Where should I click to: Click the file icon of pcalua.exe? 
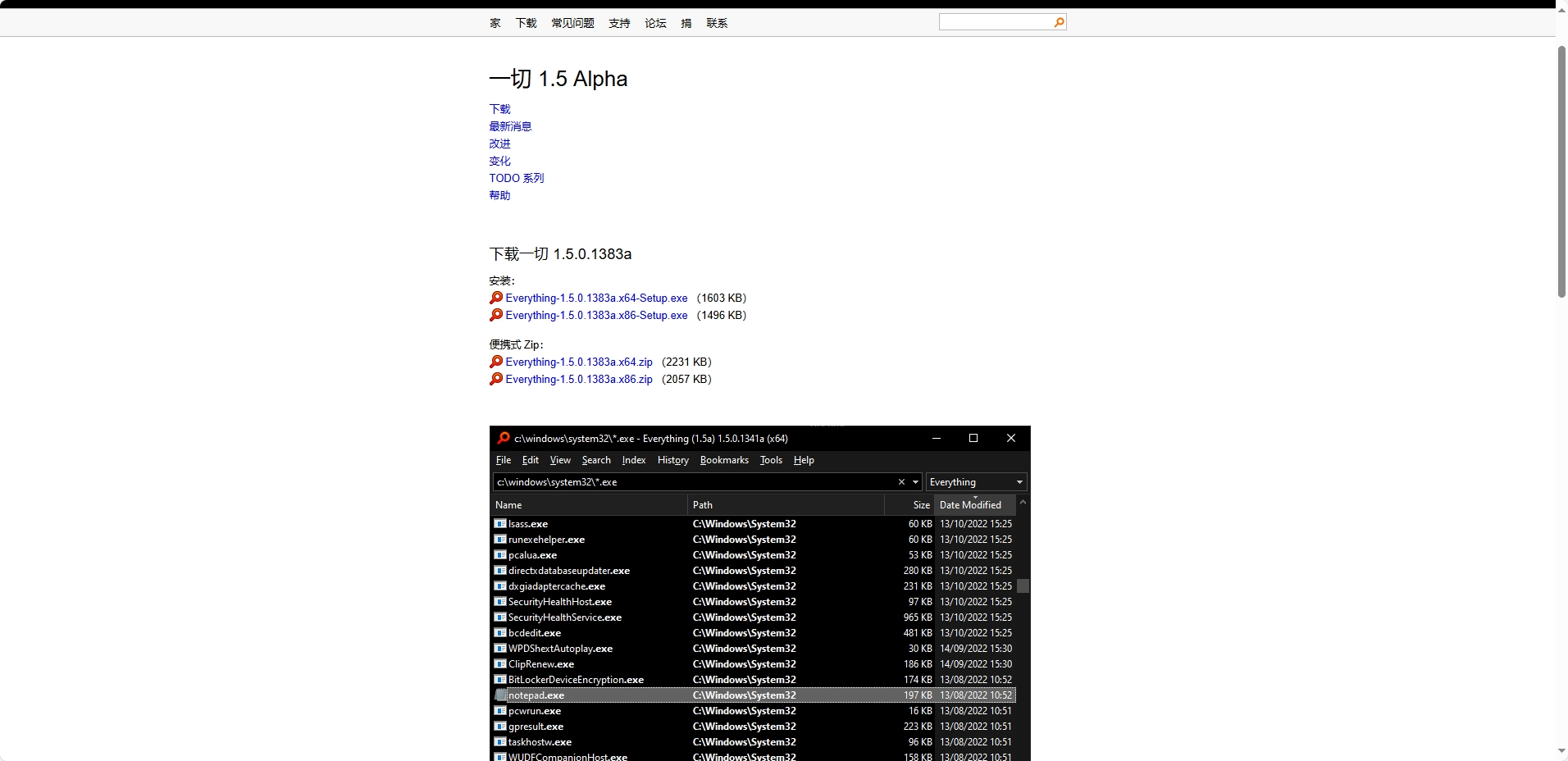[500, 554]
